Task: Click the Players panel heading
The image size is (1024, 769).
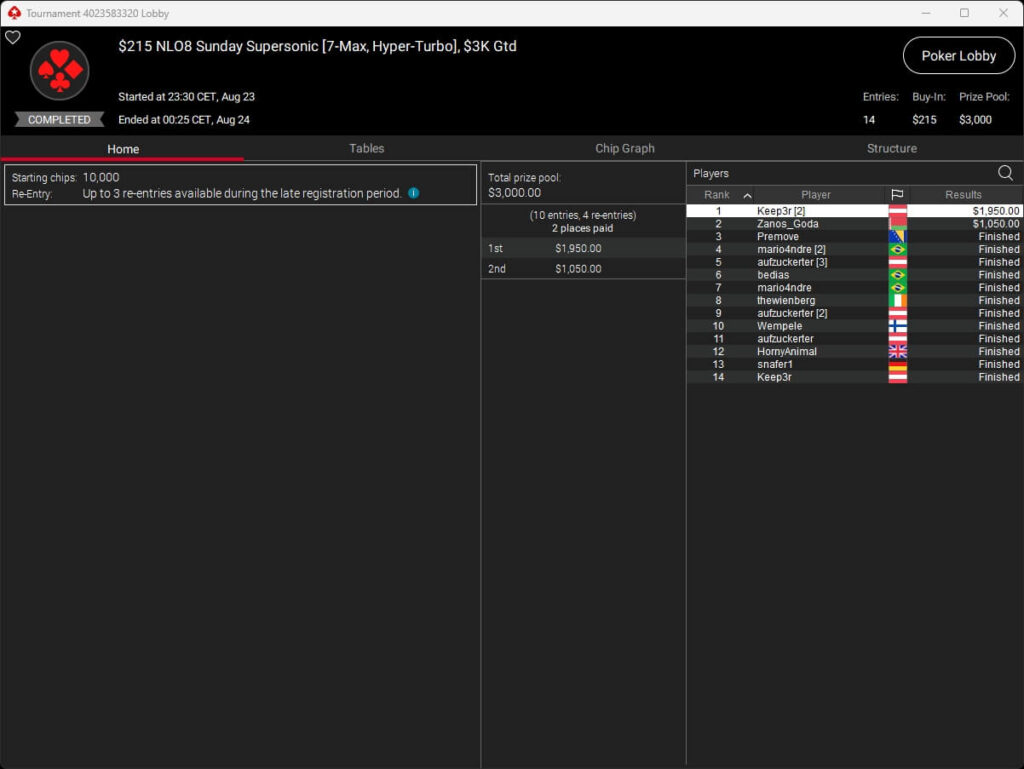Action: pyautogui.click(x=711, y=174)
